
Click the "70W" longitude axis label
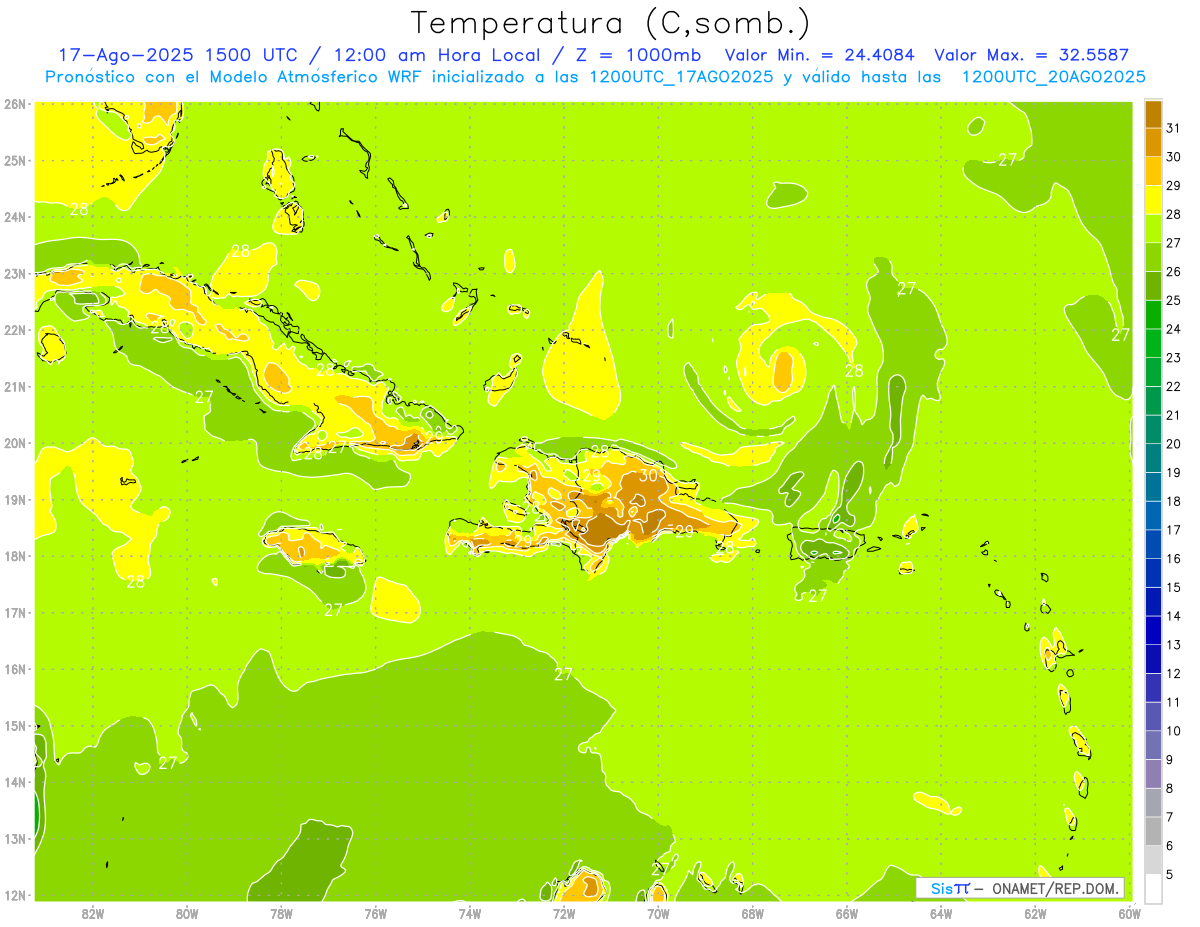tap(658, 913)
